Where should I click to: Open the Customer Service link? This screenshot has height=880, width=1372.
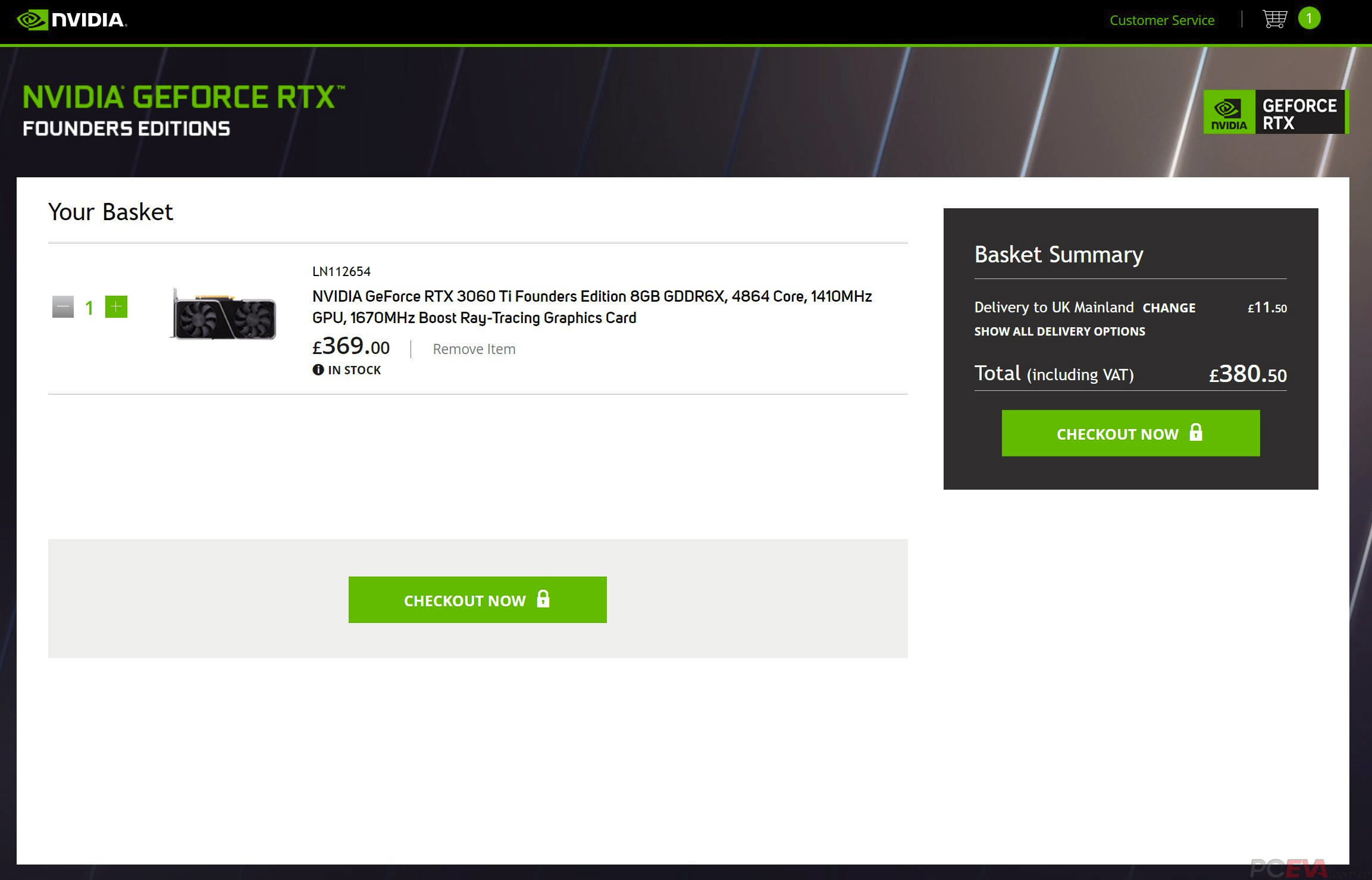point(1161,20)
